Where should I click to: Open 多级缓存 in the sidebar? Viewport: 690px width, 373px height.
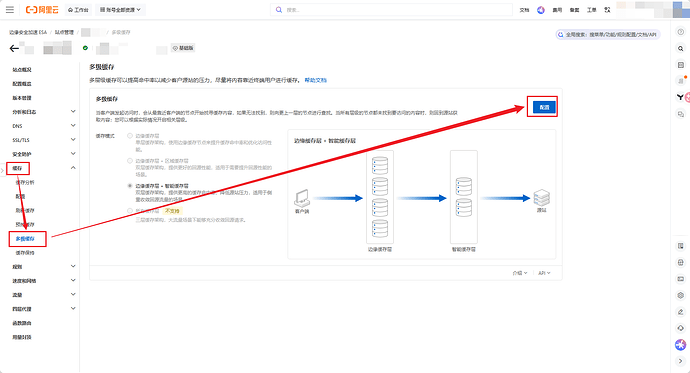click(x=25, y=238)
